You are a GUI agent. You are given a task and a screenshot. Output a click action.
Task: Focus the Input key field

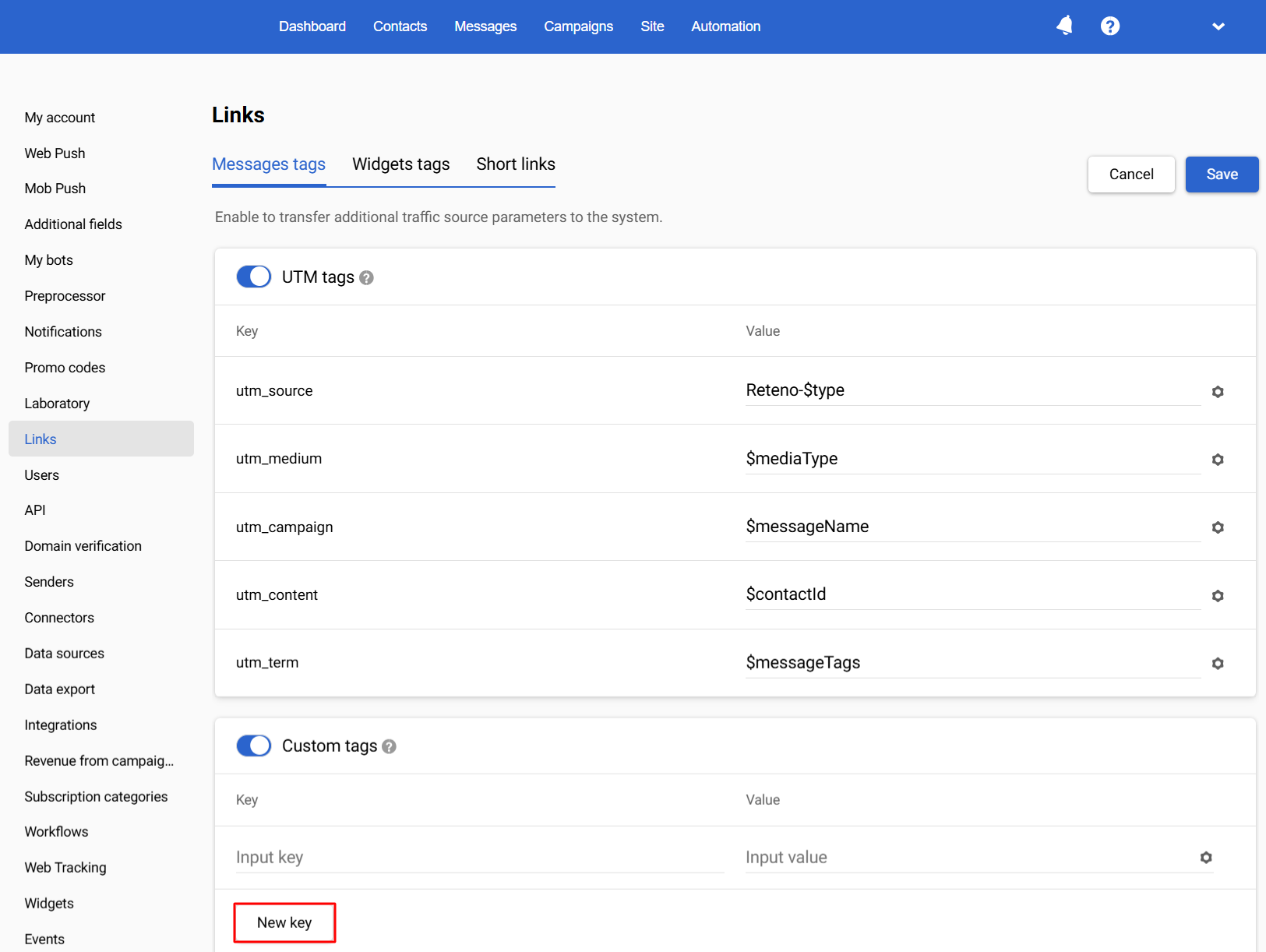tap(480, 858)
